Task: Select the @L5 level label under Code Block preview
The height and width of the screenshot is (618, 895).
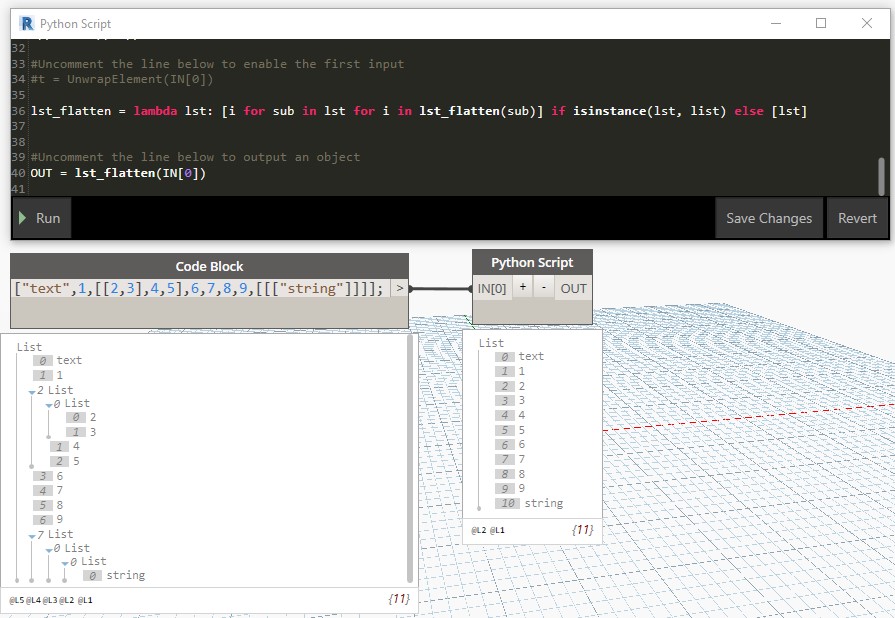Action: pyautogui.click(x=17, y=600)
